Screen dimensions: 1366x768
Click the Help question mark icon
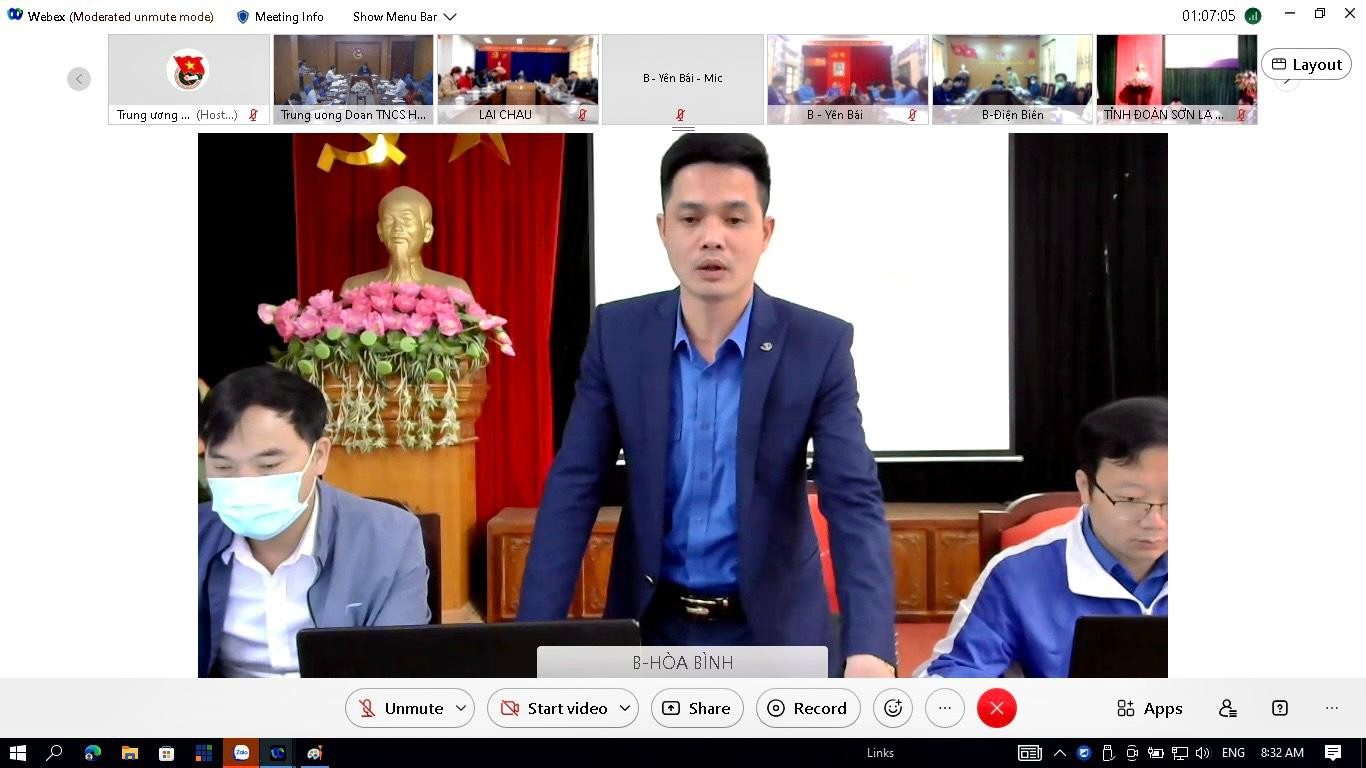pos(1279,708)
